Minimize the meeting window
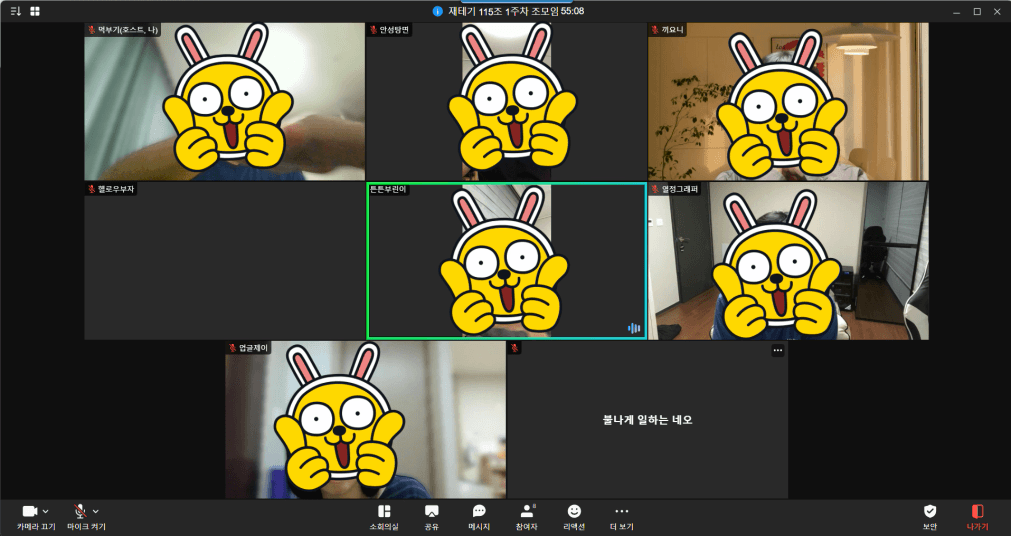Image resolution: width=1011 pixels, height=536 pixels. coord(957,12)
